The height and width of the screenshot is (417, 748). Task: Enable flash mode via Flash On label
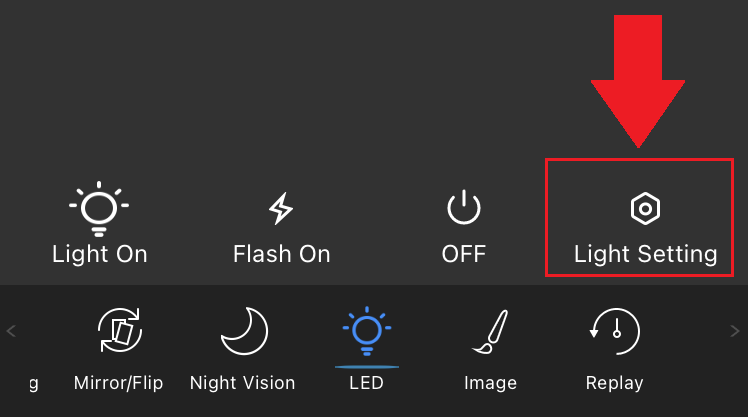tap(281, 254)
